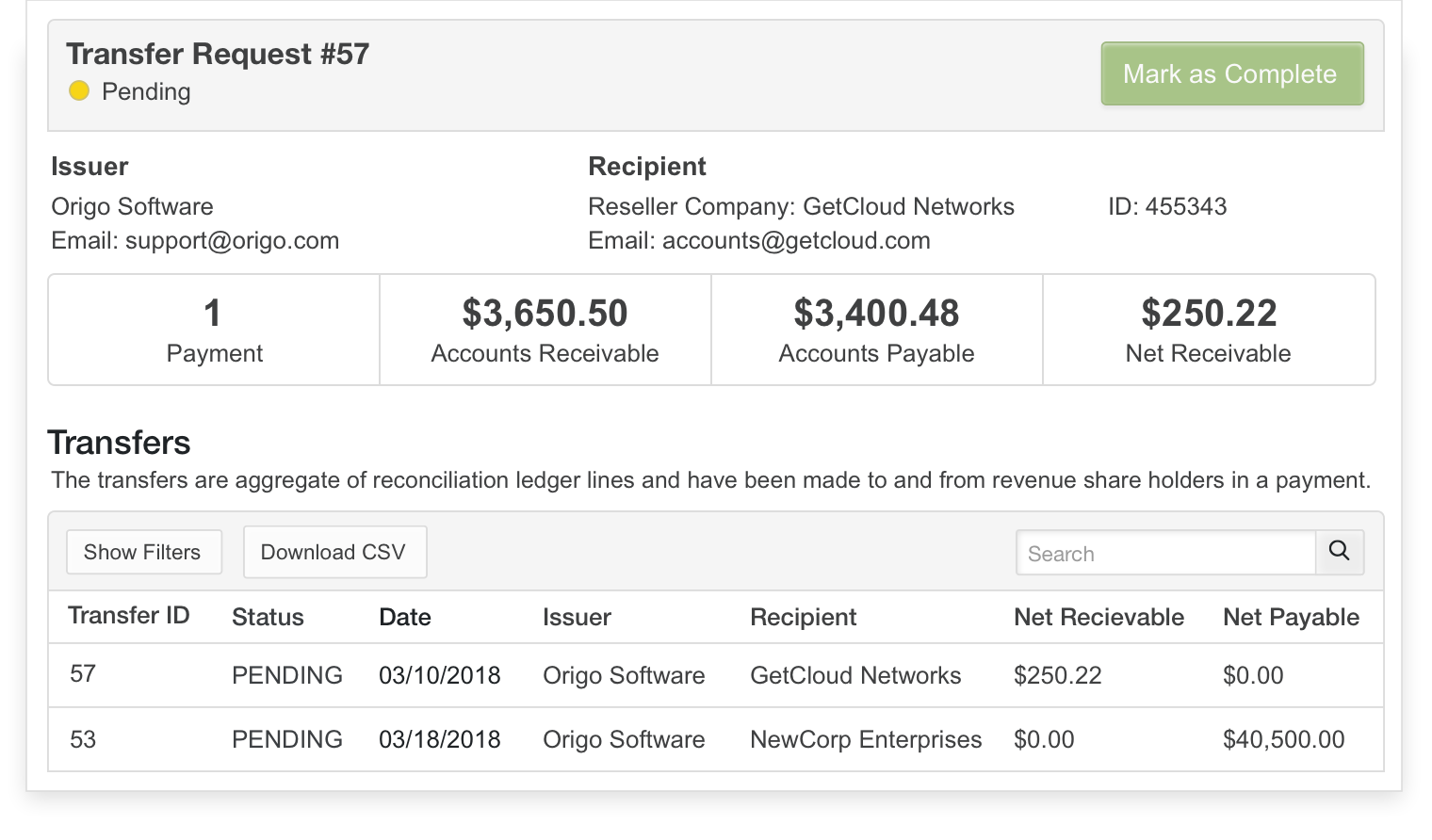Viewport: 1432px width, 840px height.
Task: Click PENDING status in row 53
Action: (x=287, y=739)
